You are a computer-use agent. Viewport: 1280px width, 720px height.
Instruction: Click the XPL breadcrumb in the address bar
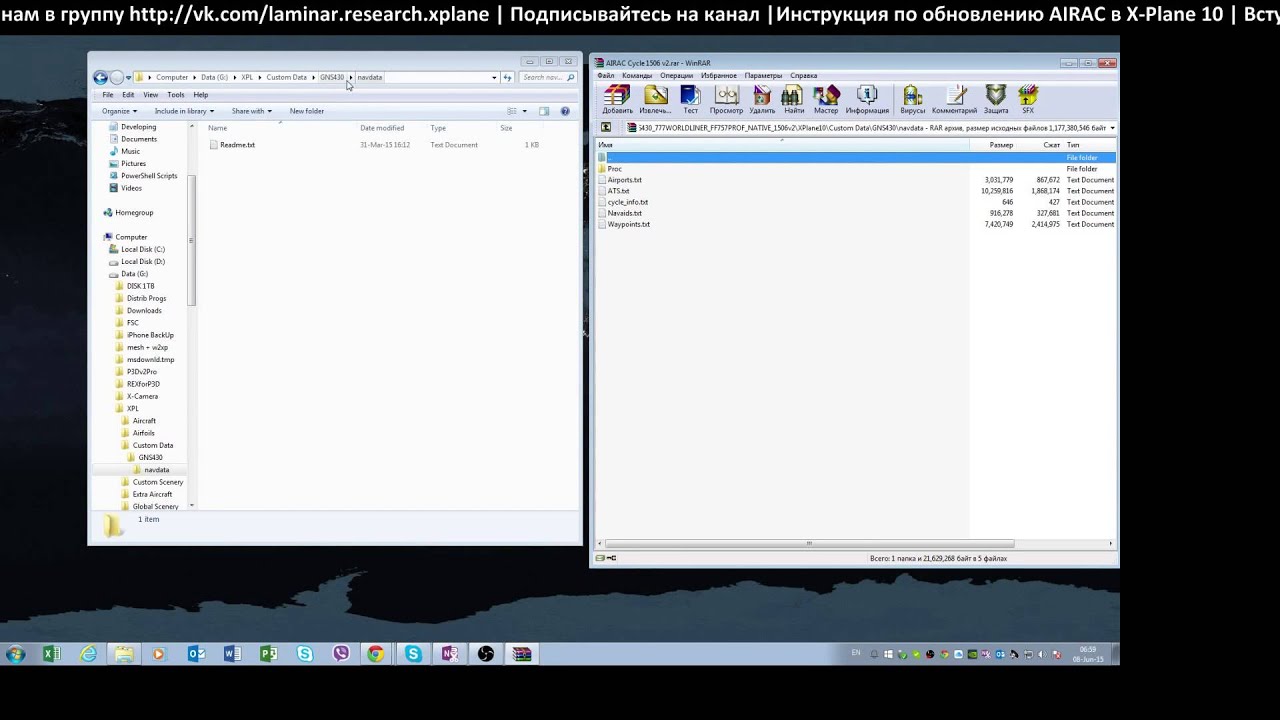247,77
